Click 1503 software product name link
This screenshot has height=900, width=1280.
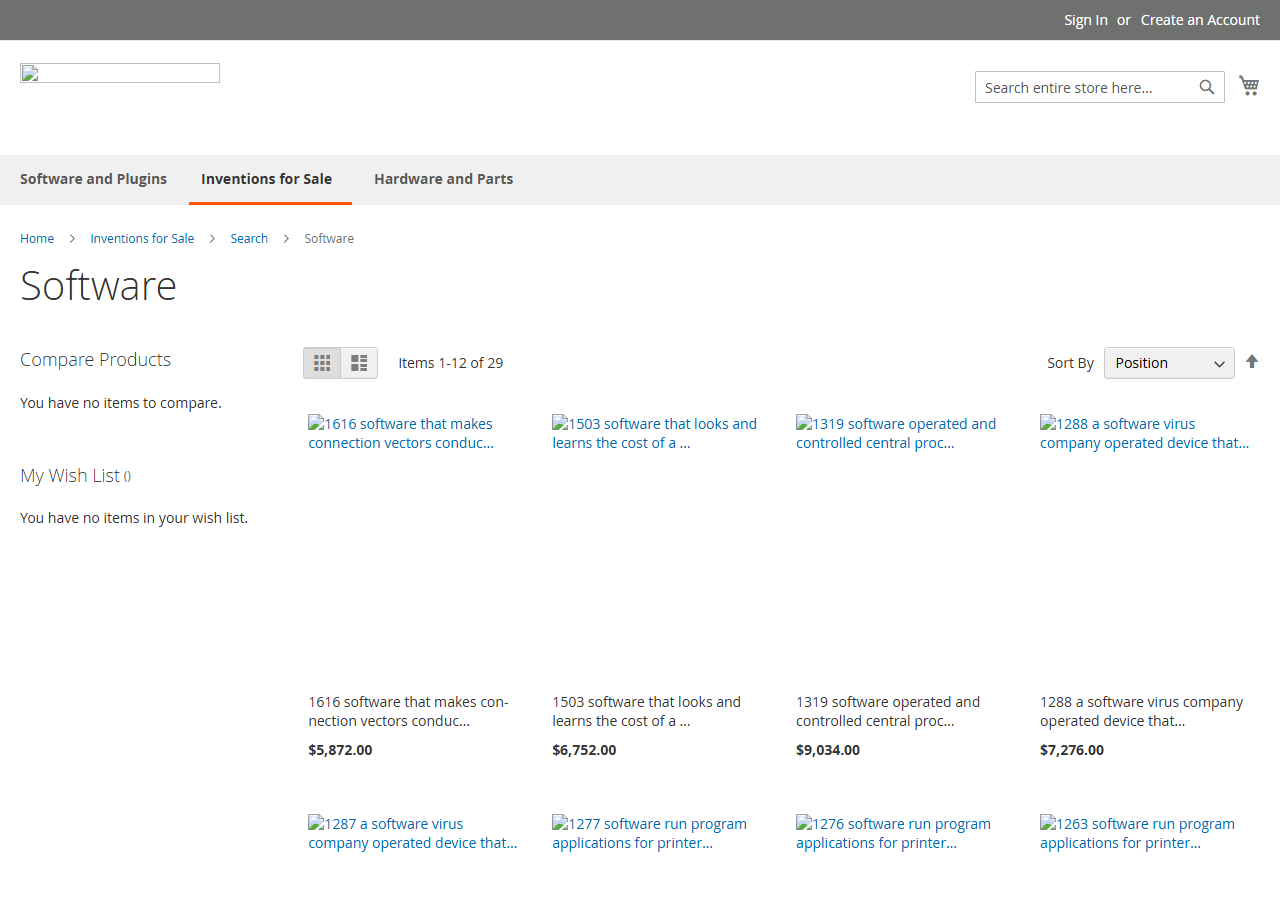pyautogui.click(x=646, y=711)
